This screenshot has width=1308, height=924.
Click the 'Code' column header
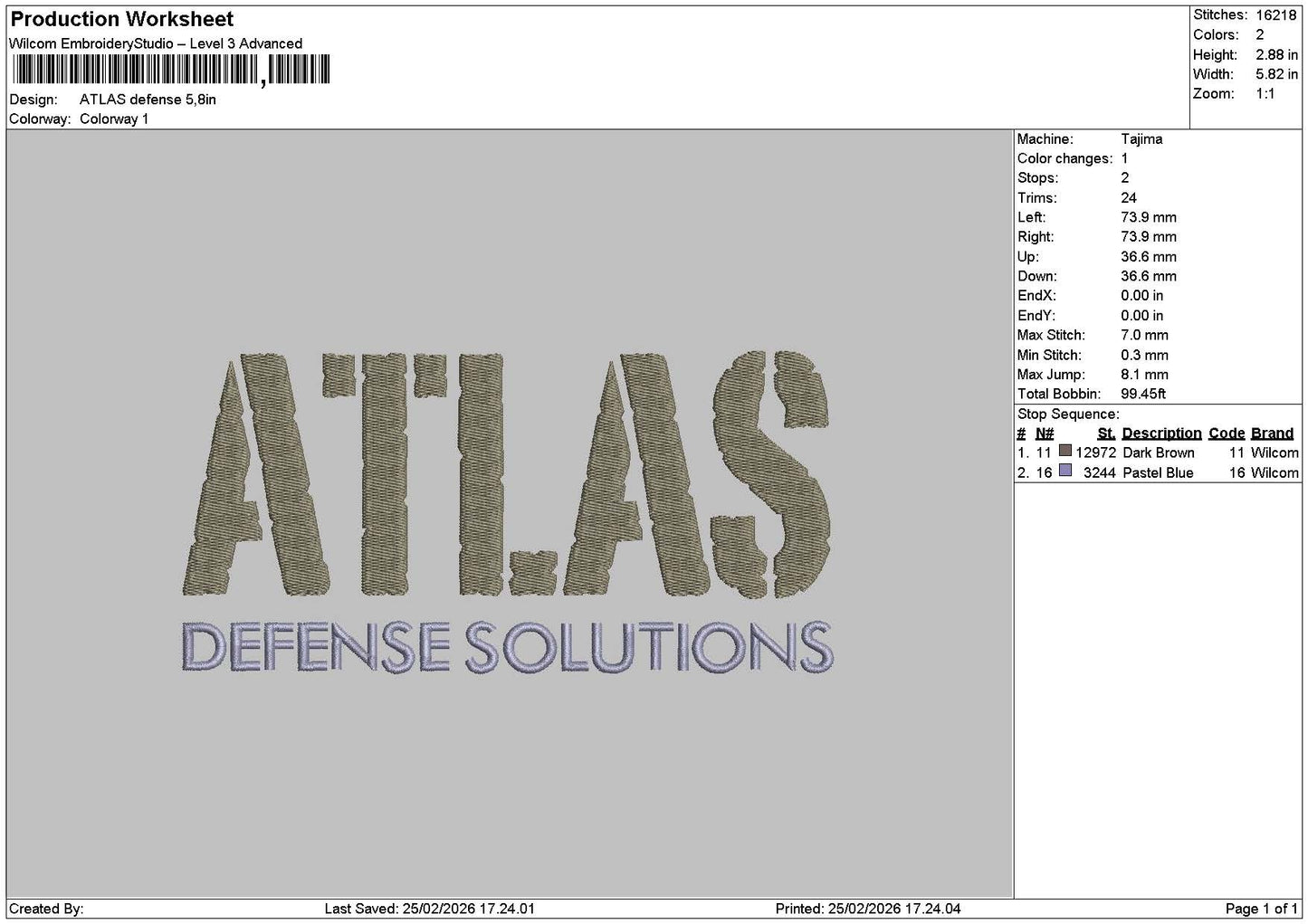coord(1227,433)
